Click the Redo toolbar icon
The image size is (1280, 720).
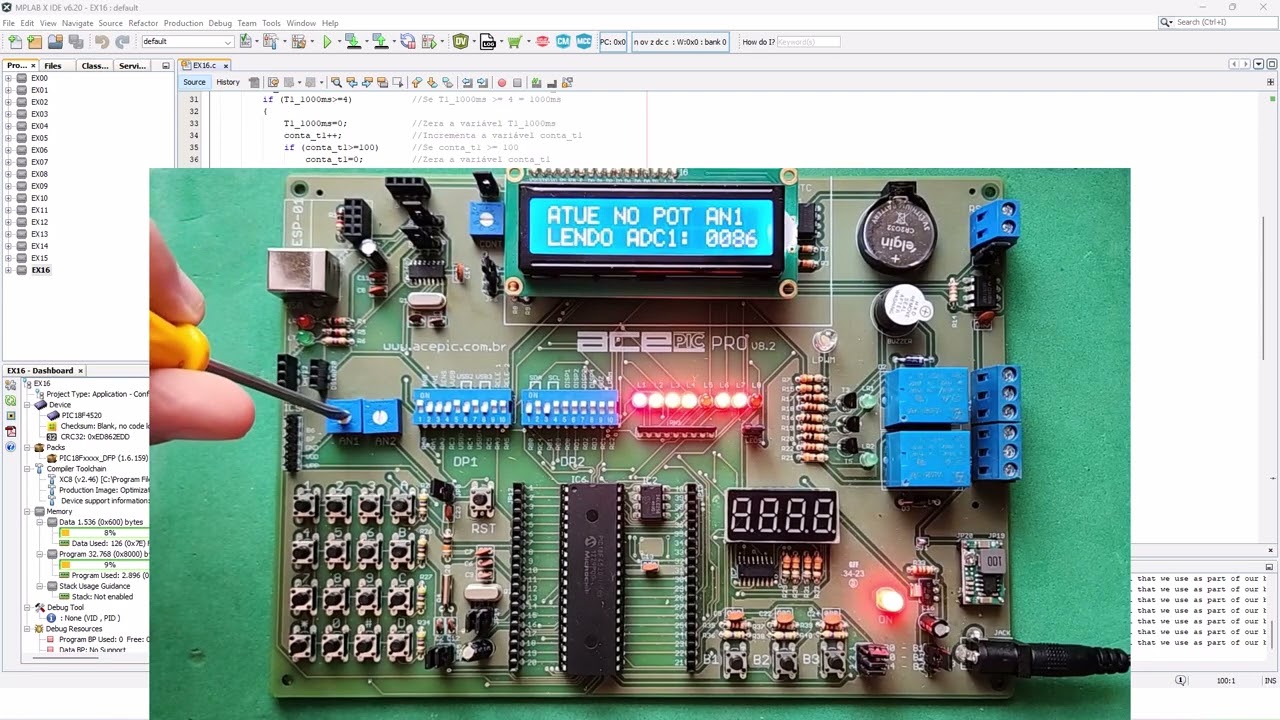[x=122, y=42]
